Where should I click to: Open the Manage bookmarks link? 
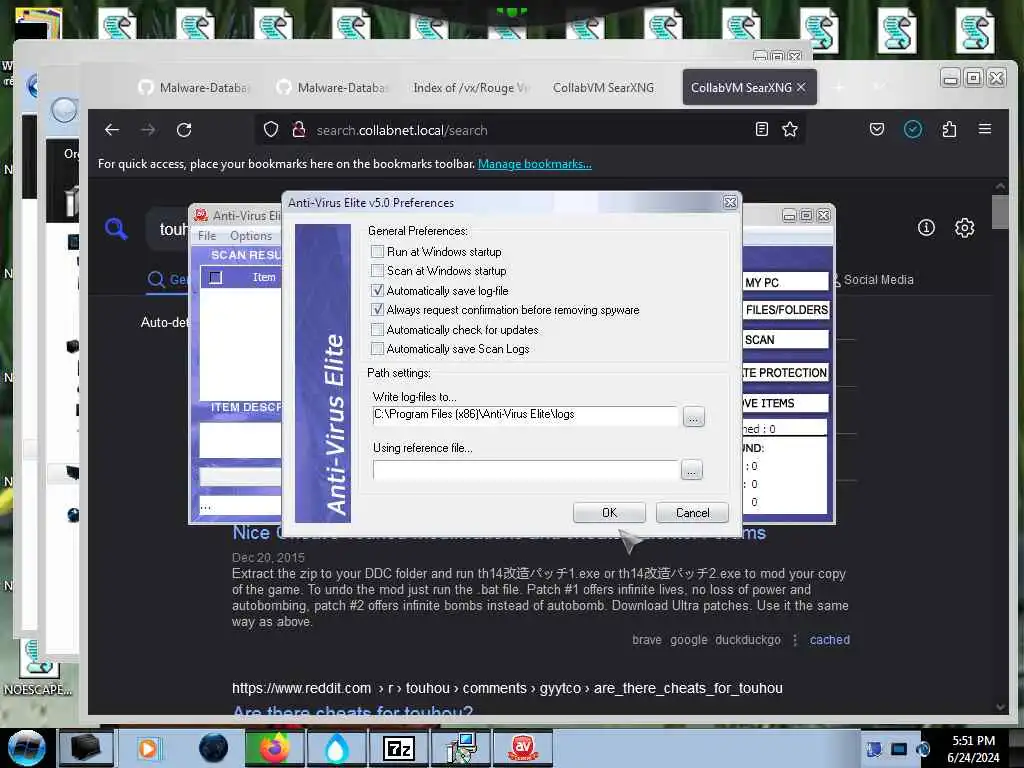pos(534,164)
